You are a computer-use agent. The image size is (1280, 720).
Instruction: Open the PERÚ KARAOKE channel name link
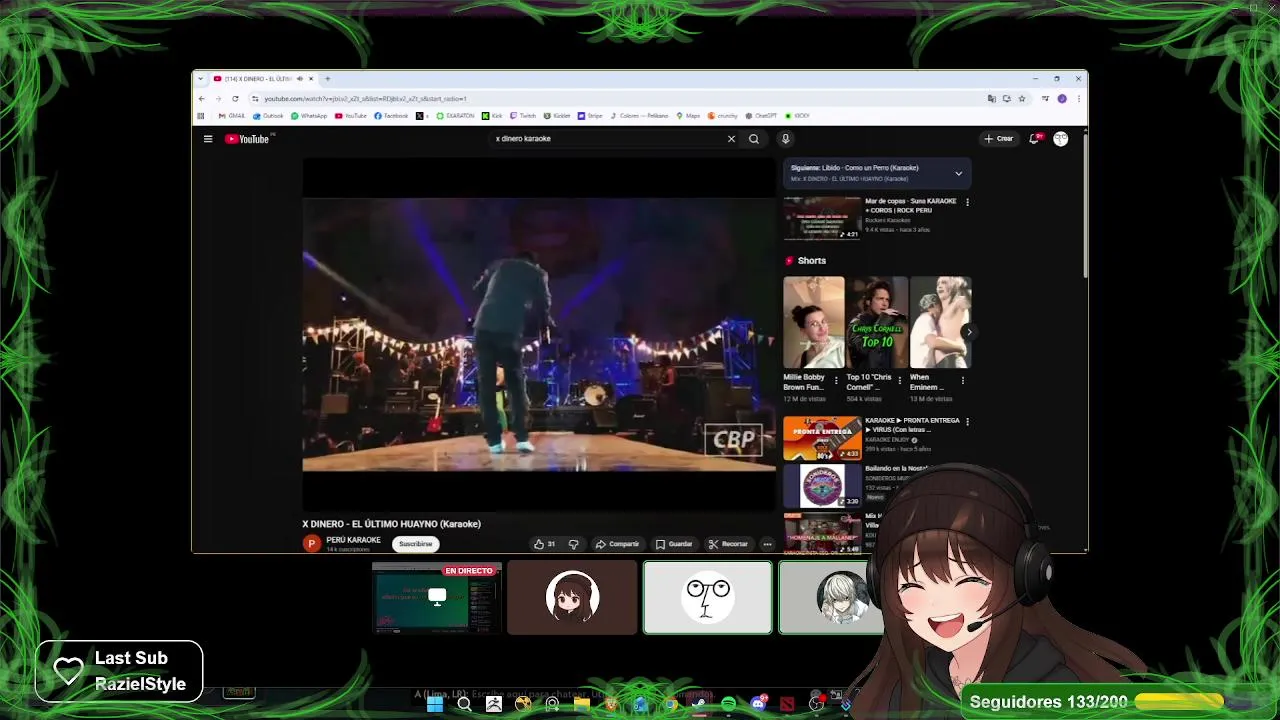pyautogui.click(x=353, y=540)
